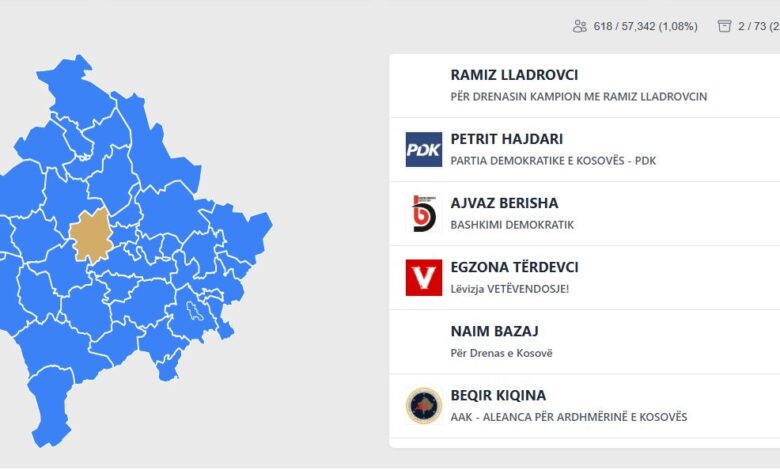
Task: Click "Për Drenasin Kampion" list subtitle
Action: [578, 96]
